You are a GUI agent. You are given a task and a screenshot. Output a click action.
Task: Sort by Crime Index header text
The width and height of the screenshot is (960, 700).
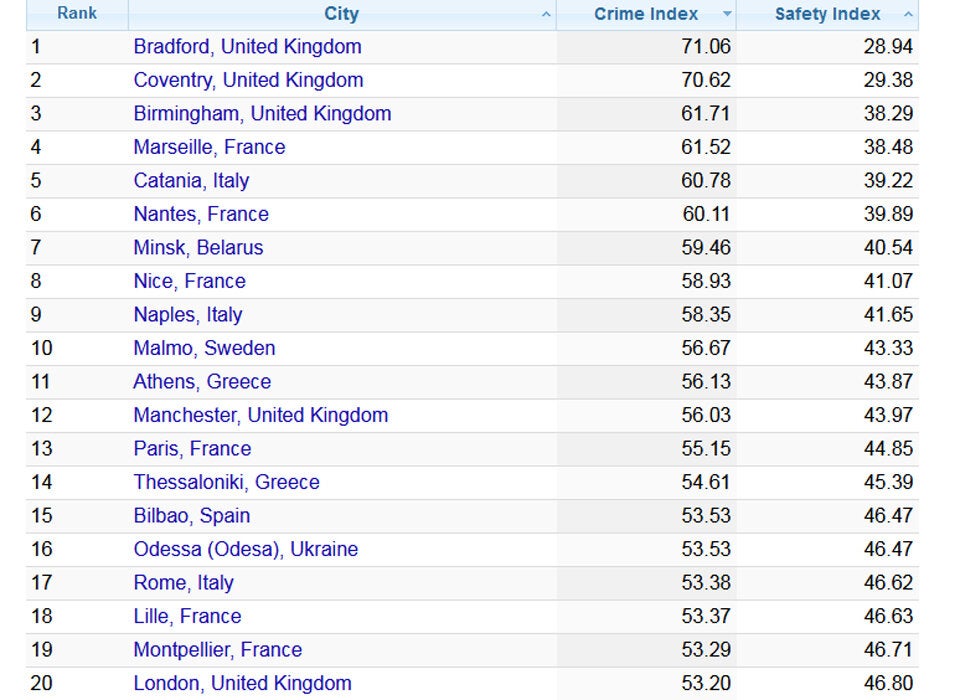pos(646,14)
